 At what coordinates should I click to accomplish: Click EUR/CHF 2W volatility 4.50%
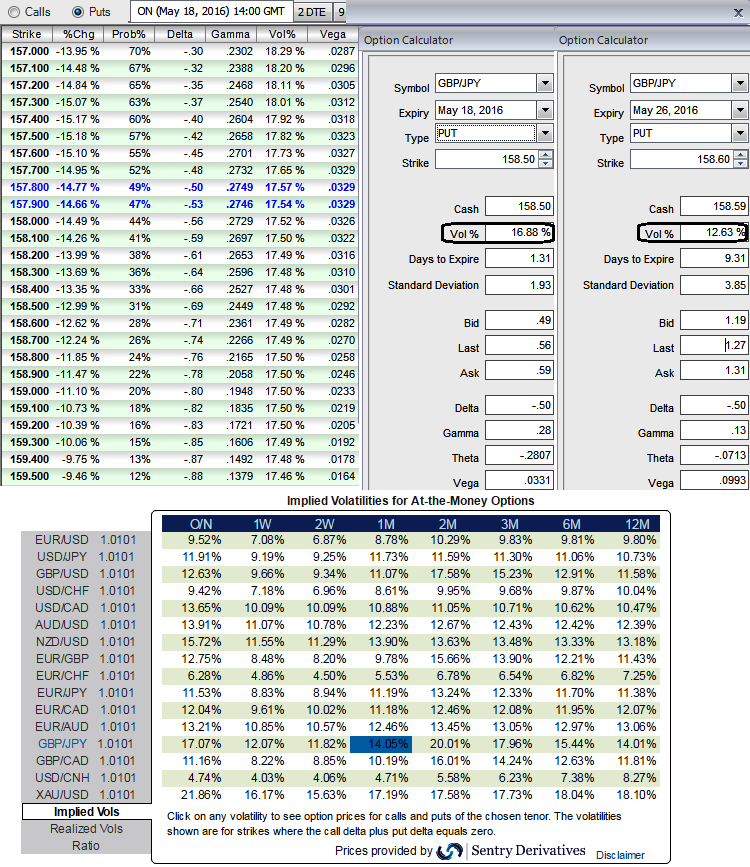coord(330,676)
